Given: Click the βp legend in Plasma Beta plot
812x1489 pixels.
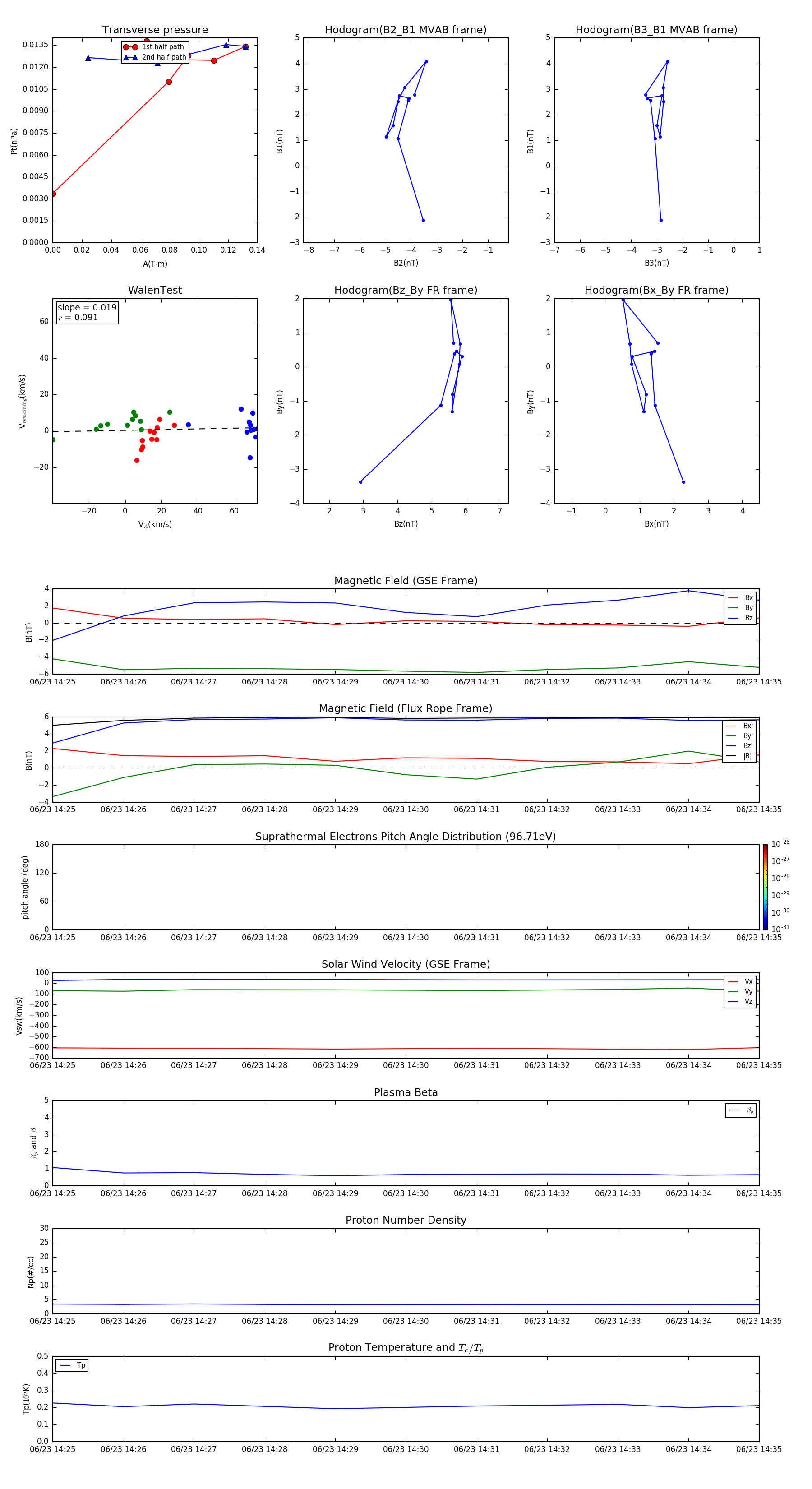Looking at the screenshot, I should [x=740, y=1110].
